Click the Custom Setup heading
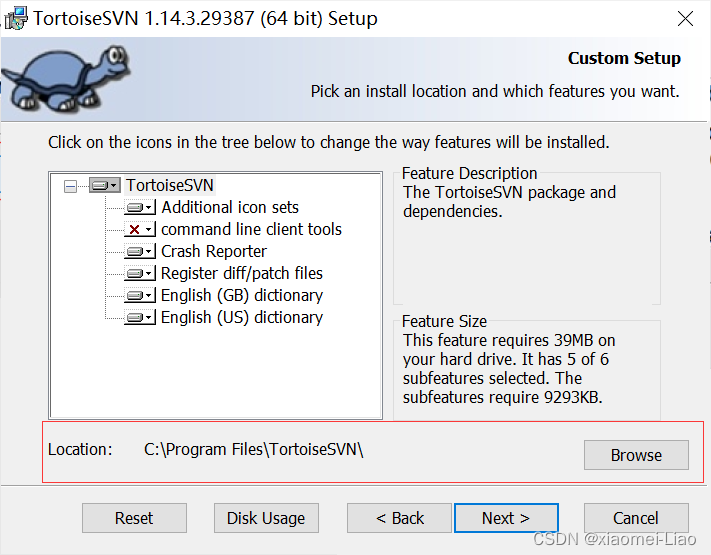This screenshot has height=555, width=711. click(x=624, y=58)
